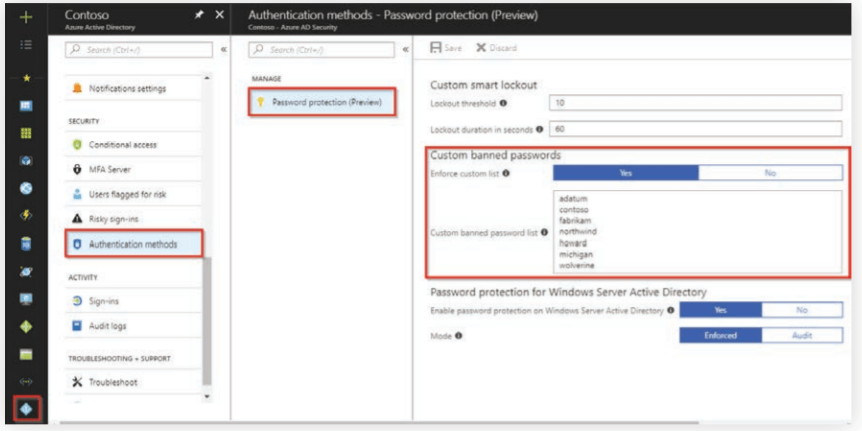Click 'howard' in banned password list
Screen dimensions: 862x431
coord(573,243)
